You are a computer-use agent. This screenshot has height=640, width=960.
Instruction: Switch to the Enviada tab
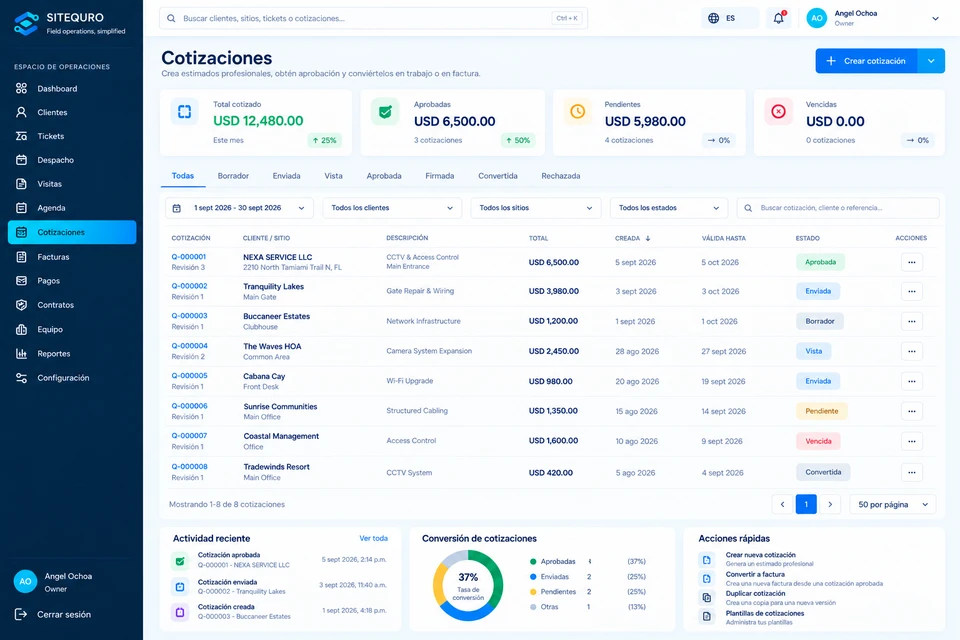[x=287, y=176]
